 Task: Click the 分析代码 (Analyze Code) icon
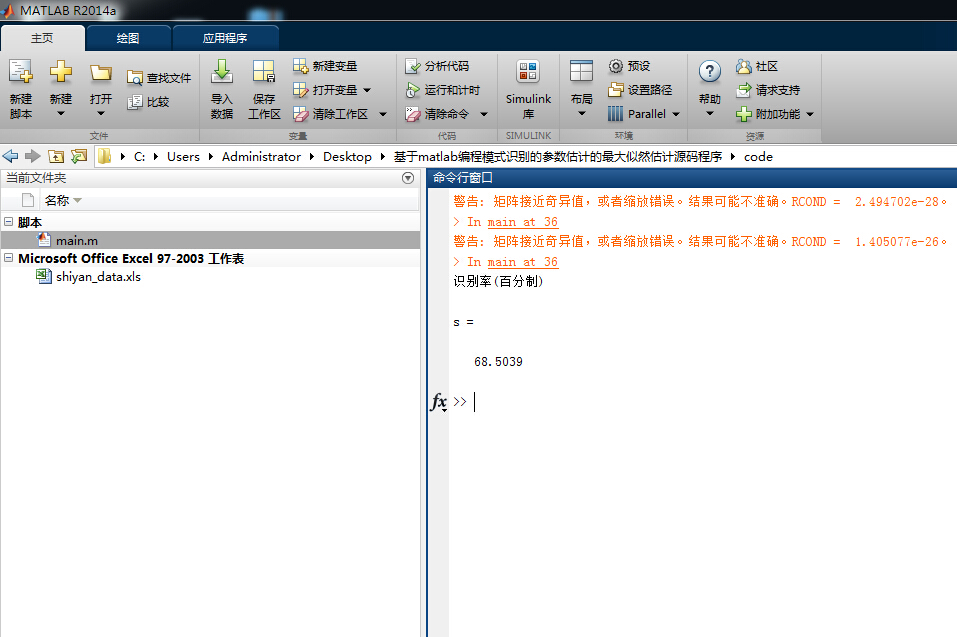coord(413,66)
